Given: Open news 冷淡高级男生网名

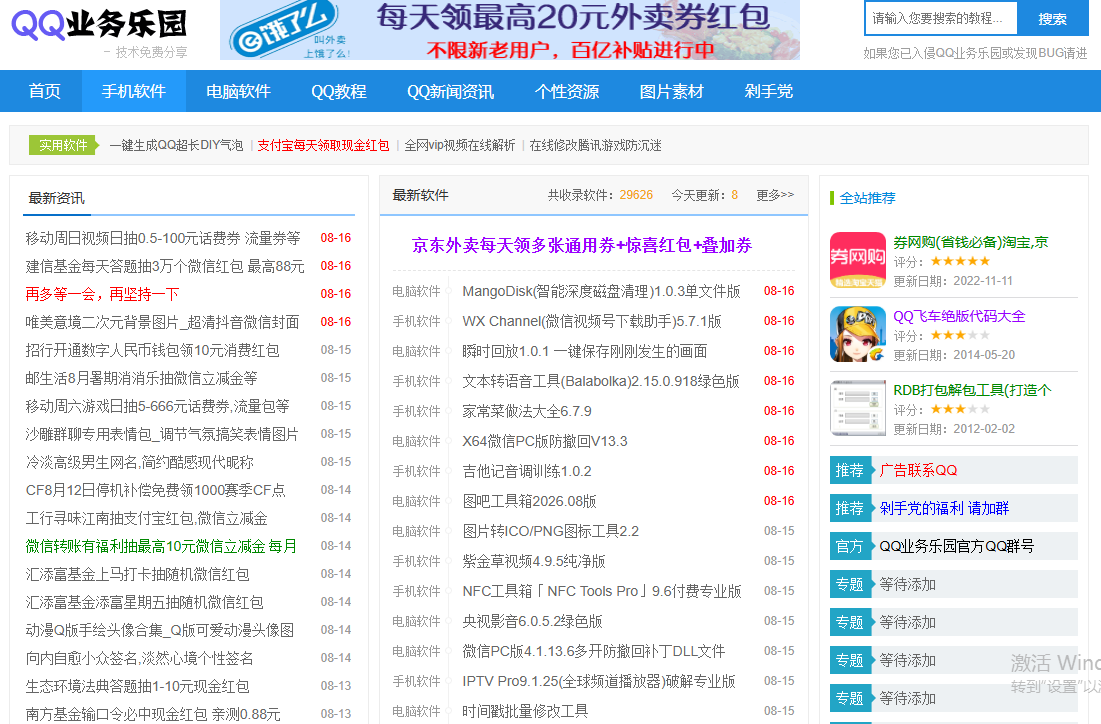Looking at the screenshot, I should (x=140, y=463).
